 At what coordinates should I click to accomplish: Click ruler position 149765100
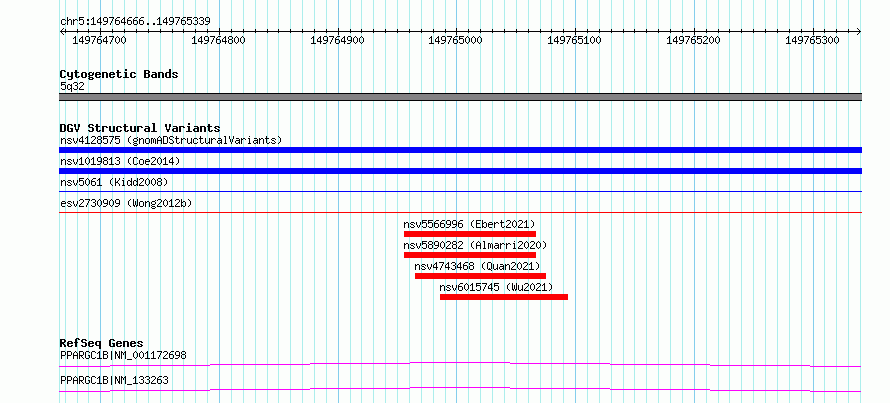(574, 40)
